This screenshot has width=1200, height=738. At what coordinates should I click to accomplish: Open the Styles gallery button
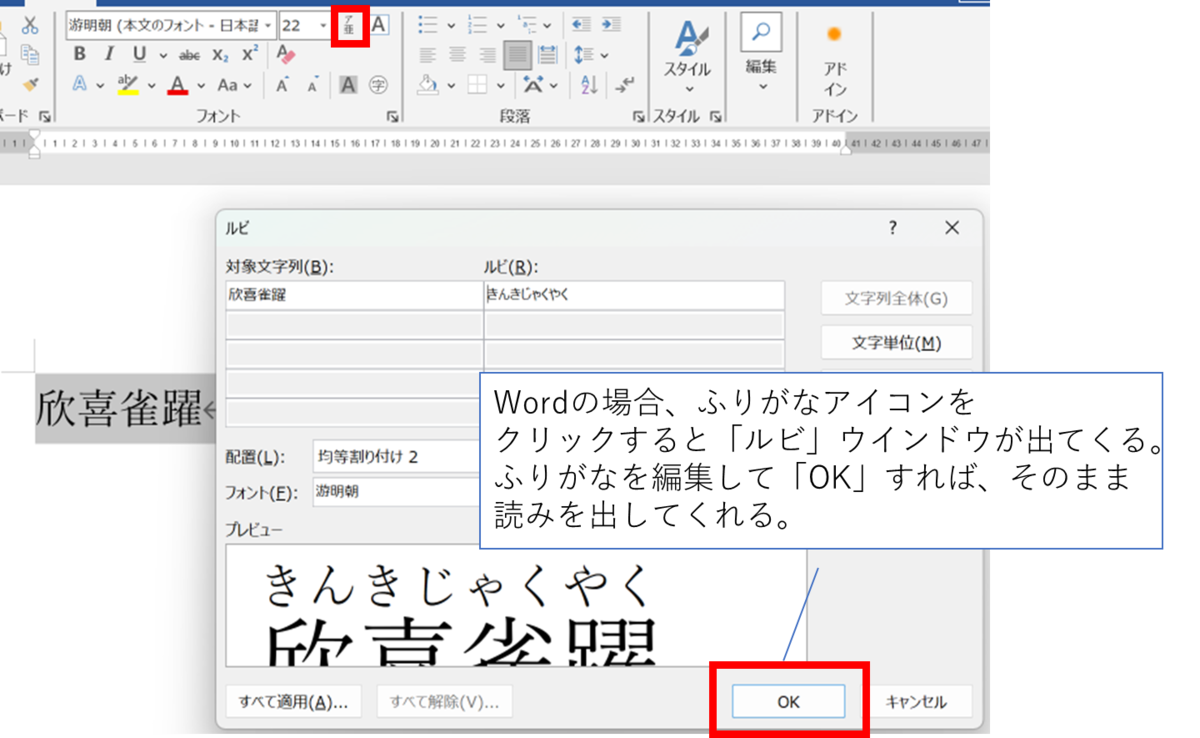[x=688, y=55]
